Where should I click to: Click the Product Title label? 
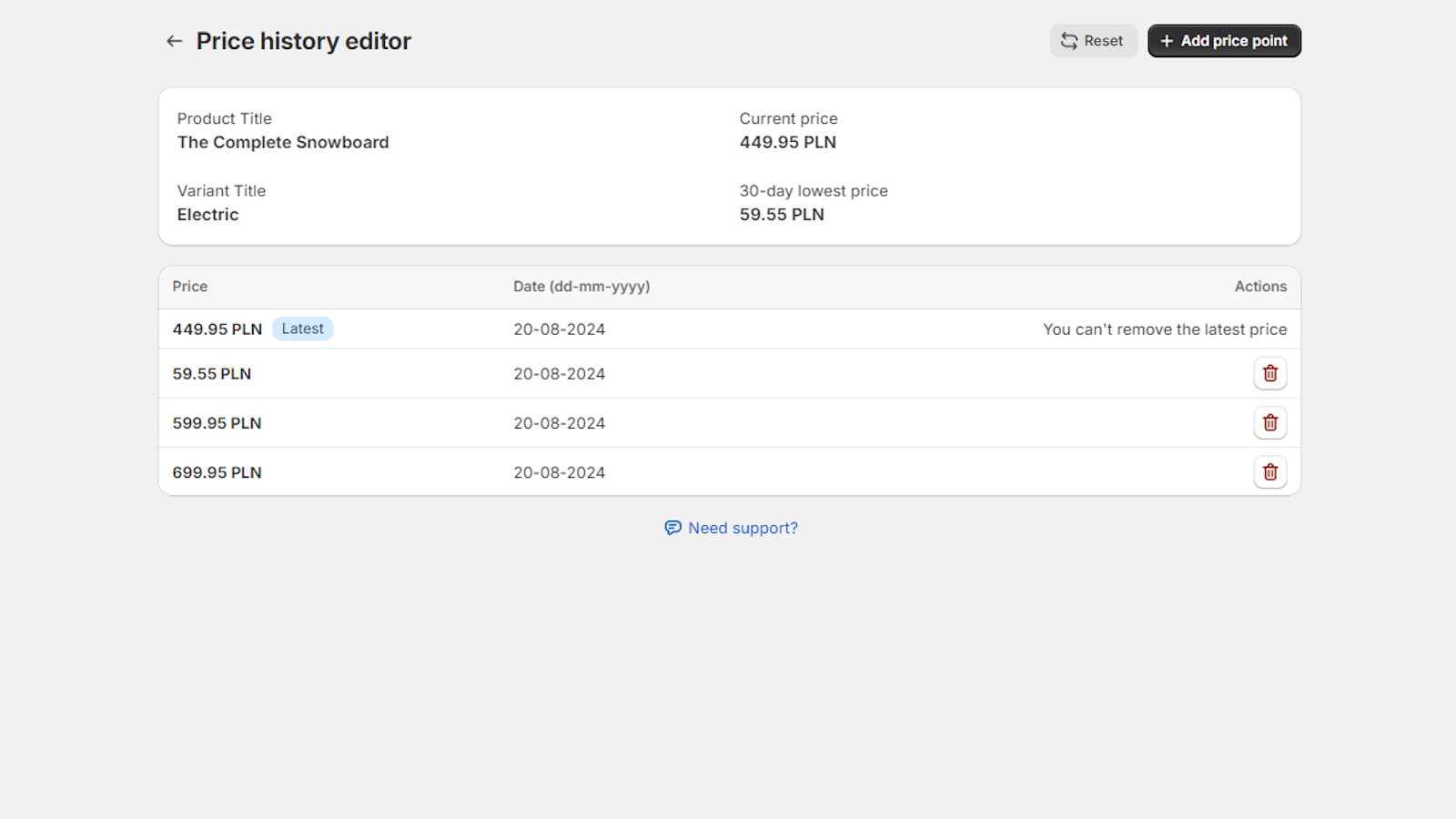coord(225,118)
